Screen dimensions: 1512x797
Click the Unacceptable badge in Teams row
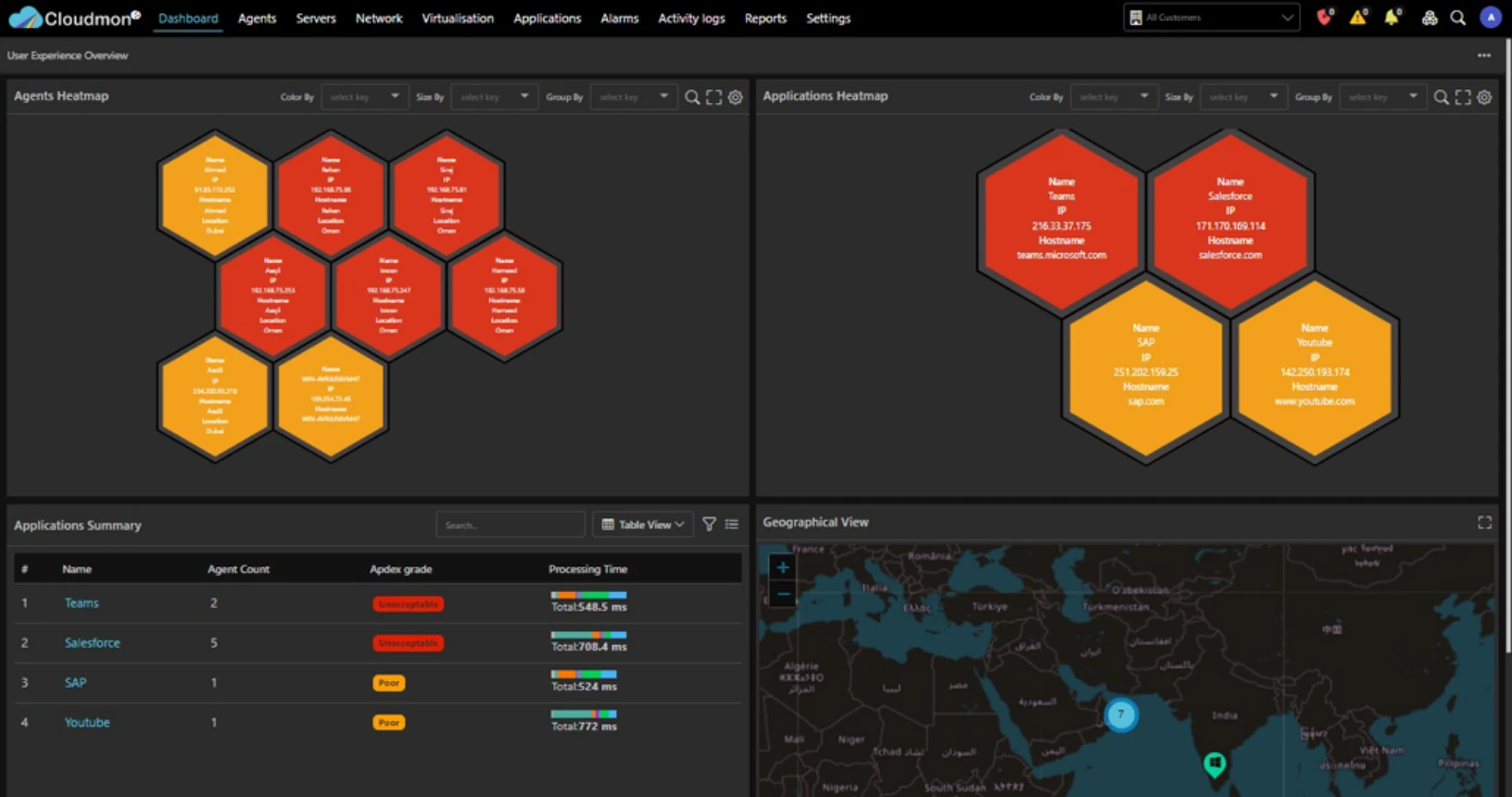click(x=409, y=604)
